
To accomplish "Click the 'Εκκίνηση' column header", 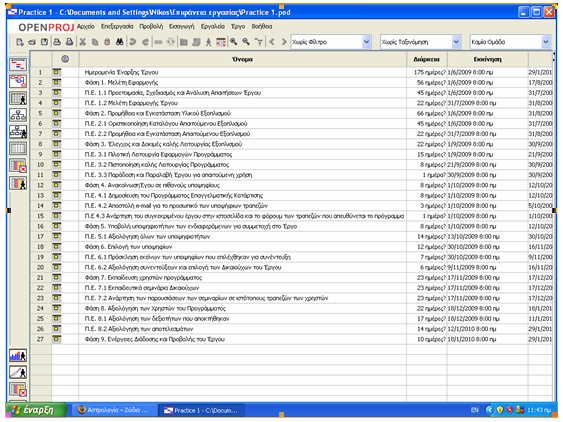I will [x=487, y=59].
